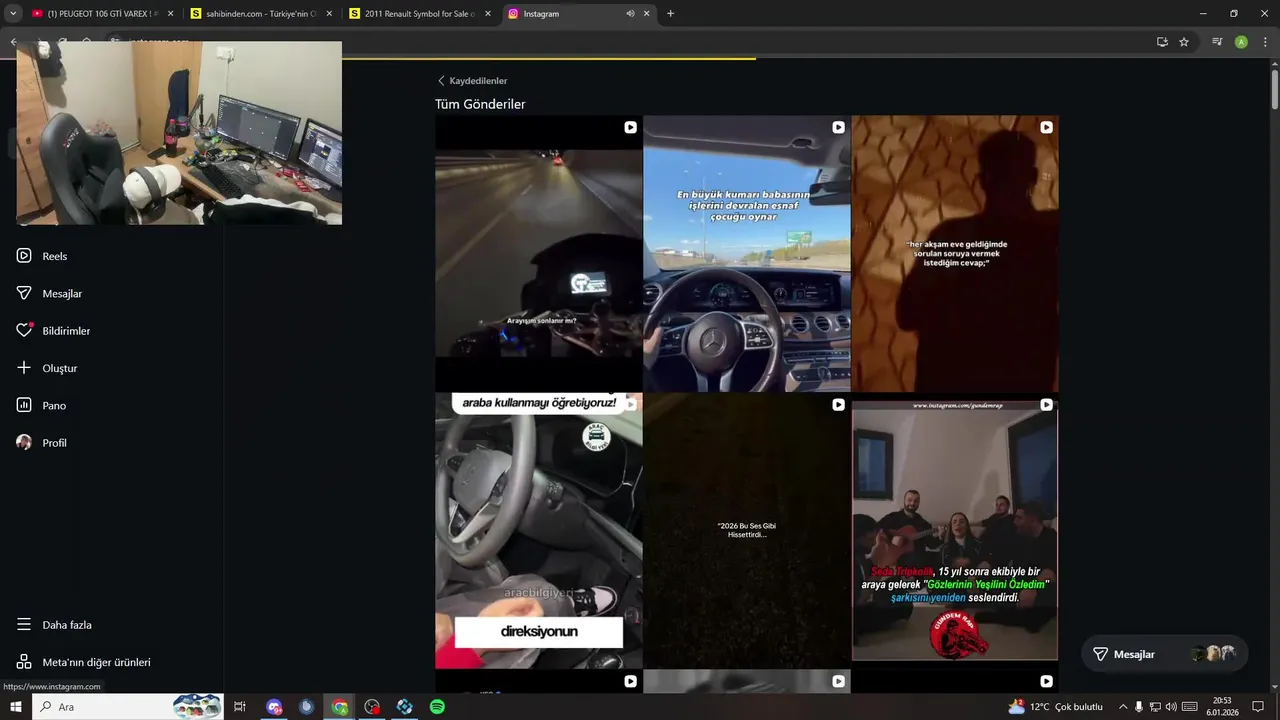Open the shadow silhouette reel
1280x720 pixels.
[x=955, y=253]
